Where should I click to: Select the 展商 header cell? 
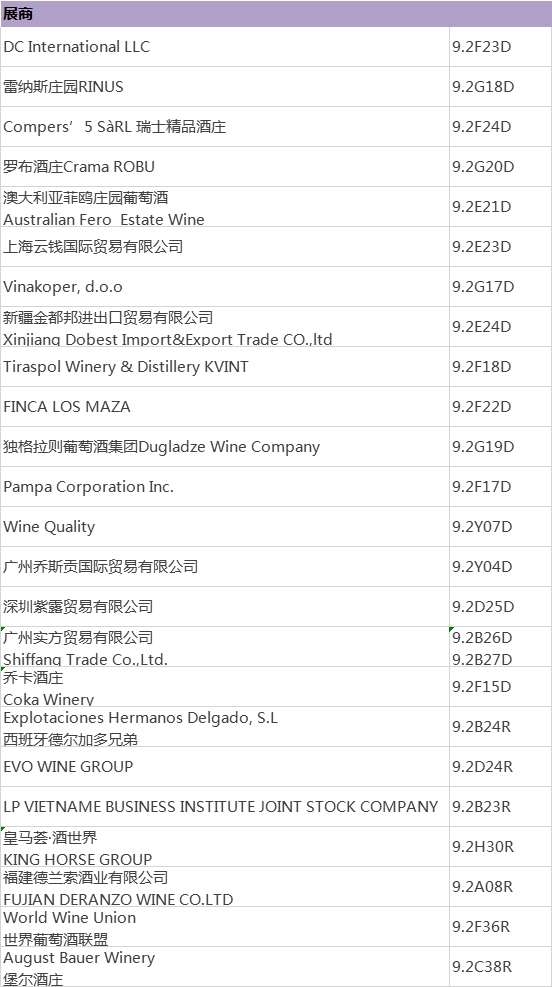tap(276, 14)
